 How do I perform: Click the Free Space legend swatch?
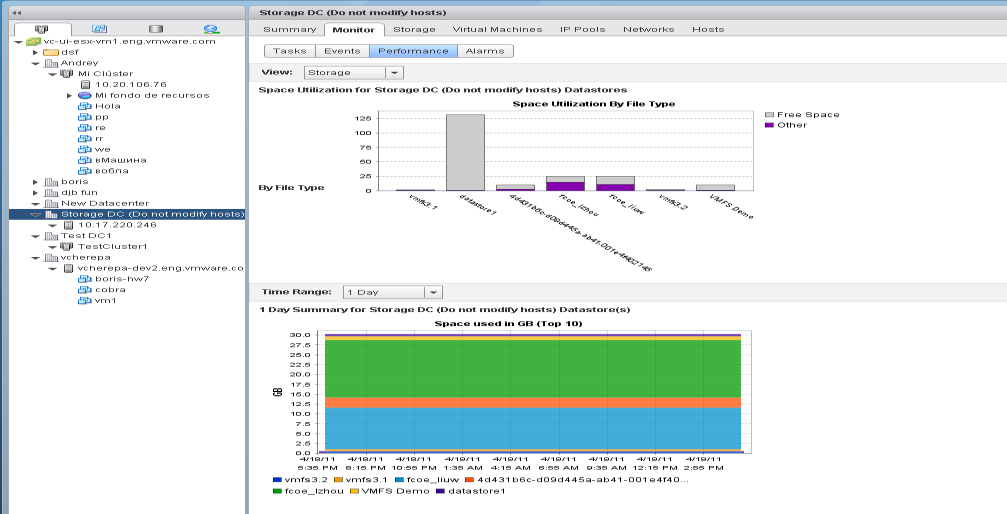[x=769, y=114]
